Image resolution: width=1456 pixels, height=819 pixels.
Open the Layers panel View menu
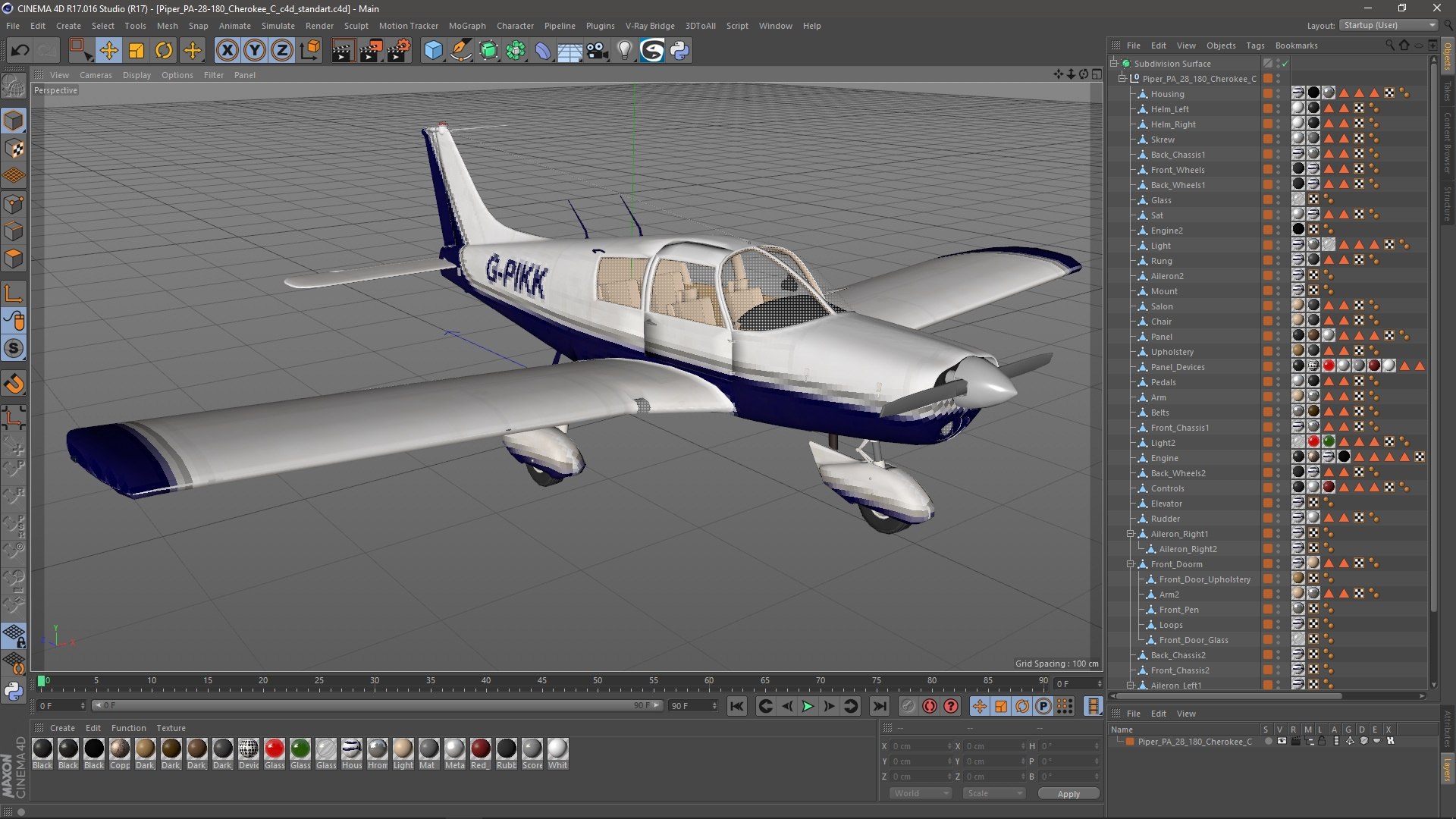(1186, 714)
